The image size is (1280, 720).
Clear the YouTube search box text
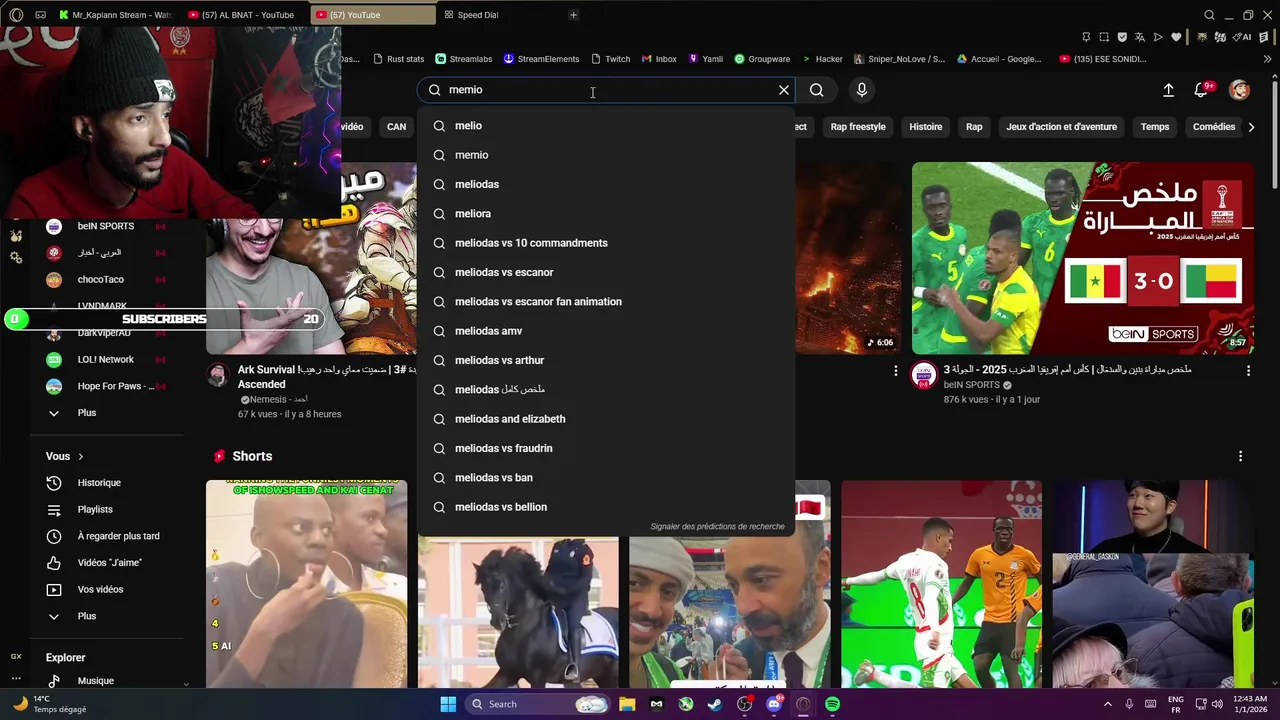click(784, 90)
